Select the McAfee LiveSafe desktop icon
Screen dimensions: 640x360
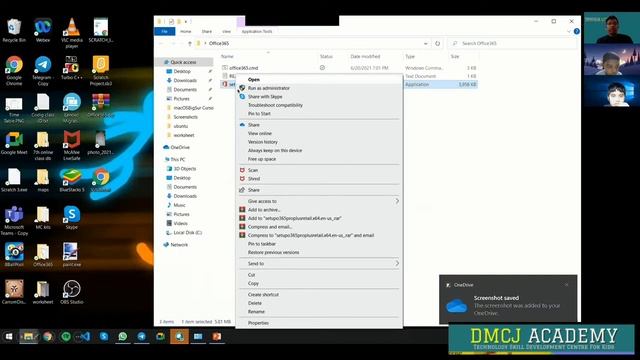72,146
